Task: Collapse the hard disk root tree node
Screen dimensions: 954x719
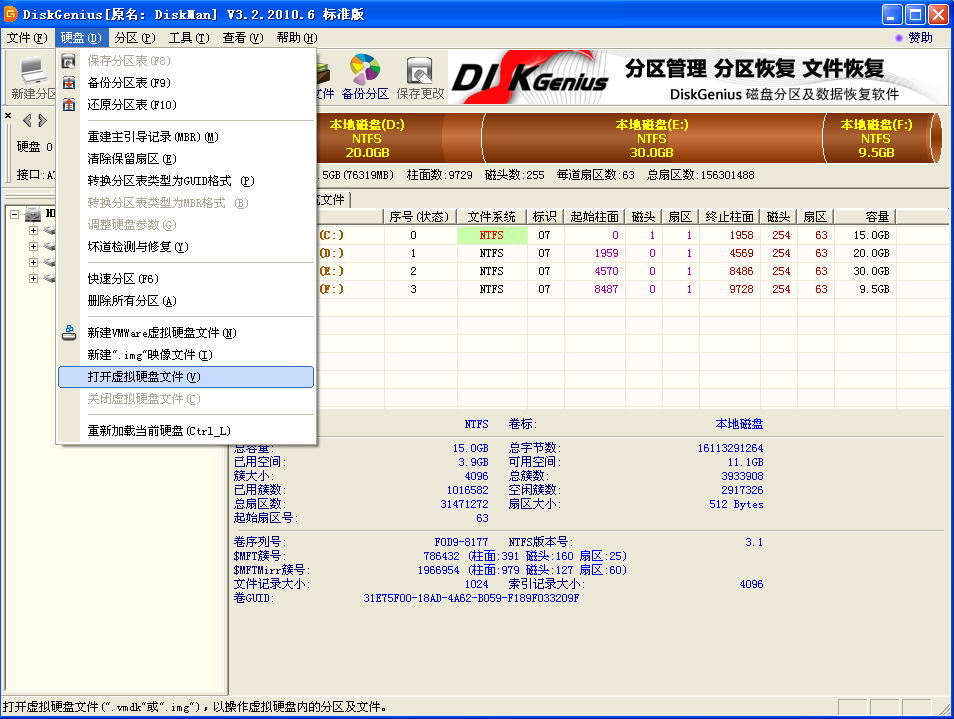Action: coord(15,214)
